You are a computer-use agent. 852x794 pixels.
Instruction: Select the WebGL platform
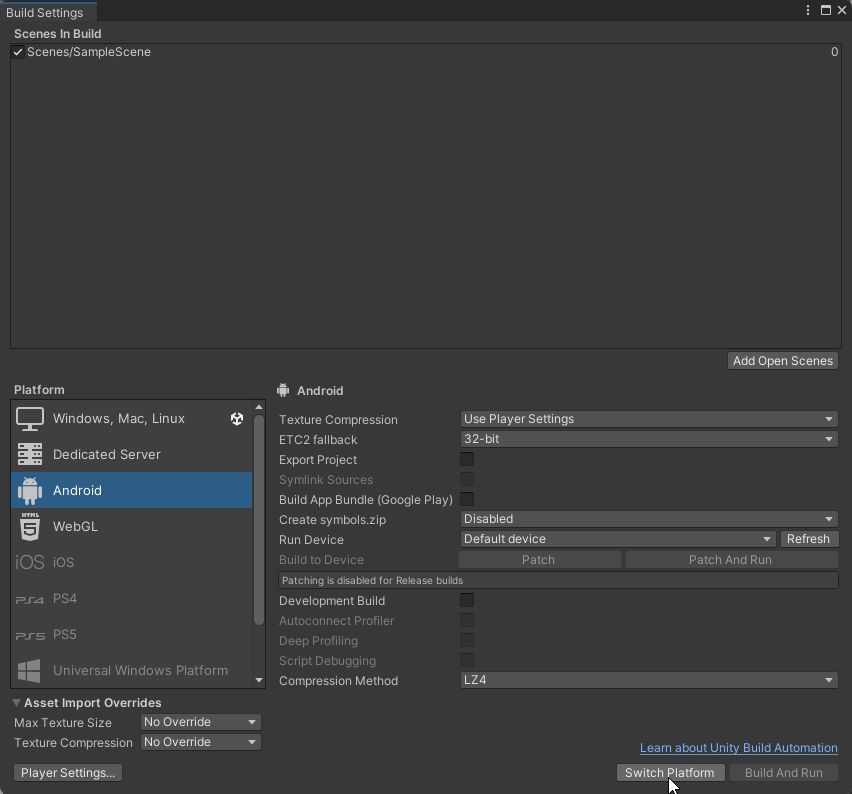[131, 526]
